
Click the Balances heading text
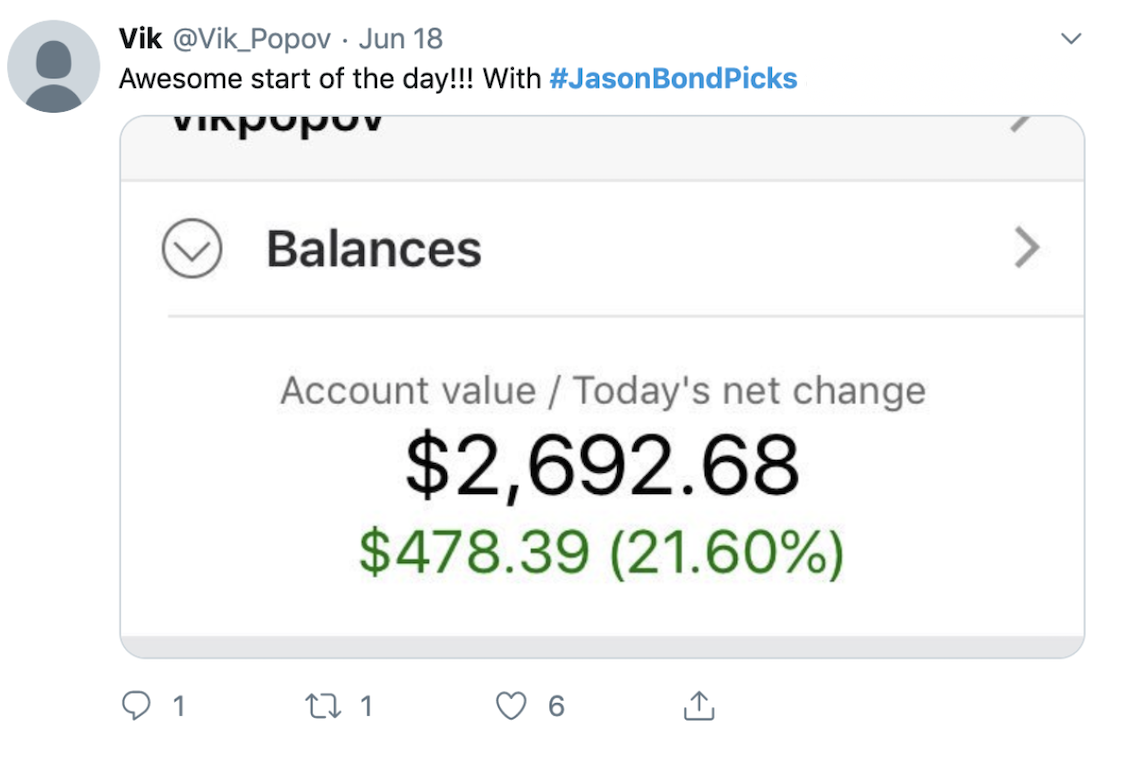373,249
